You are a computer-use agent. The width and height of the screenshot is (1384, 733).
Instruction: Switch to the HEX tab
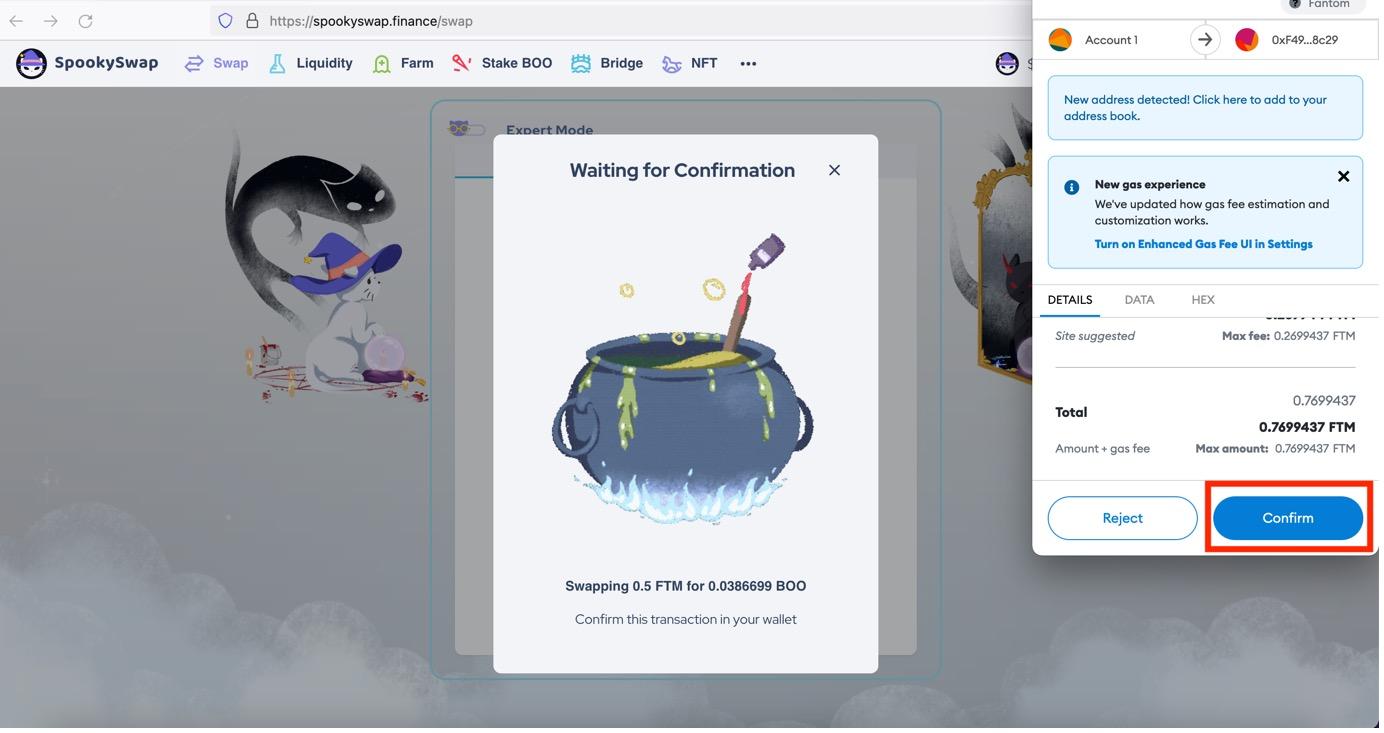[1203, 299]
